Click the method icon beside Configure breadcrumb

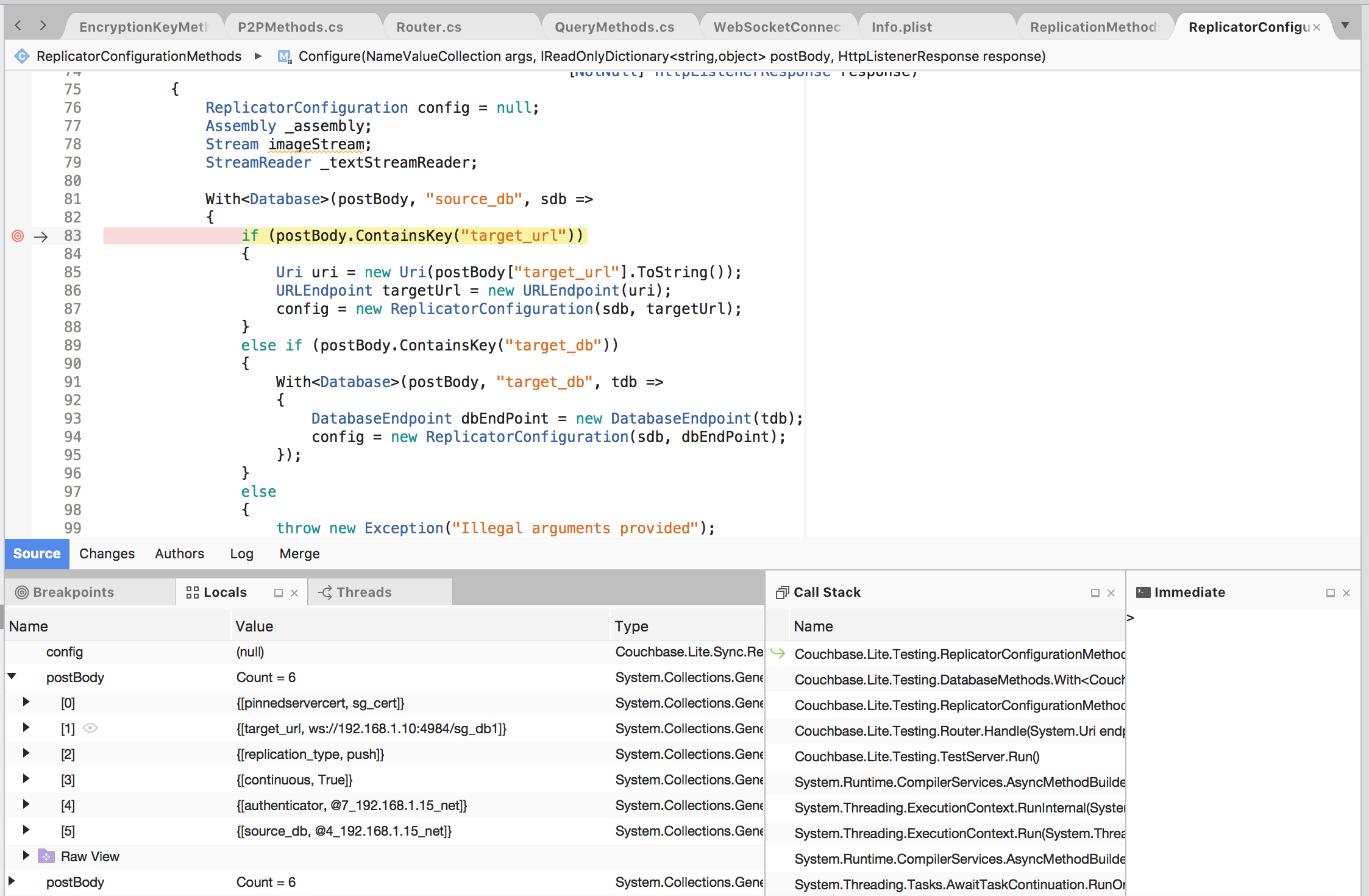[284, 56]
